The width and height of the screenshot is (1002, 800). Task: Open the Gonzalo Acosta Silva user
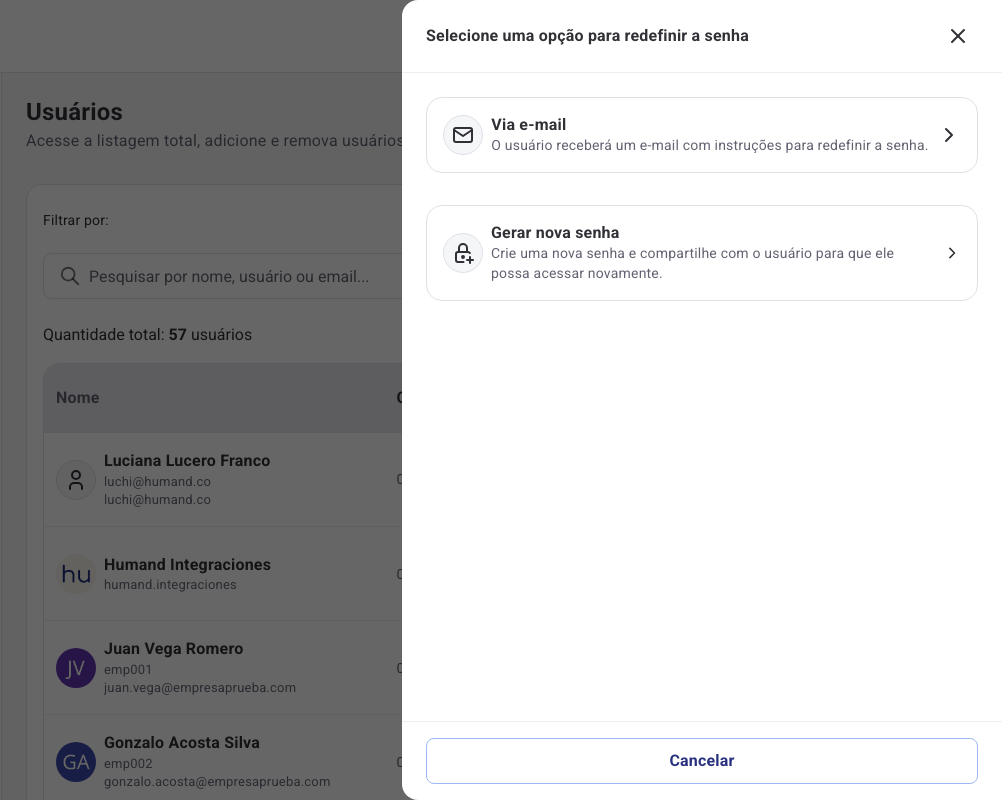click(222, 758)
